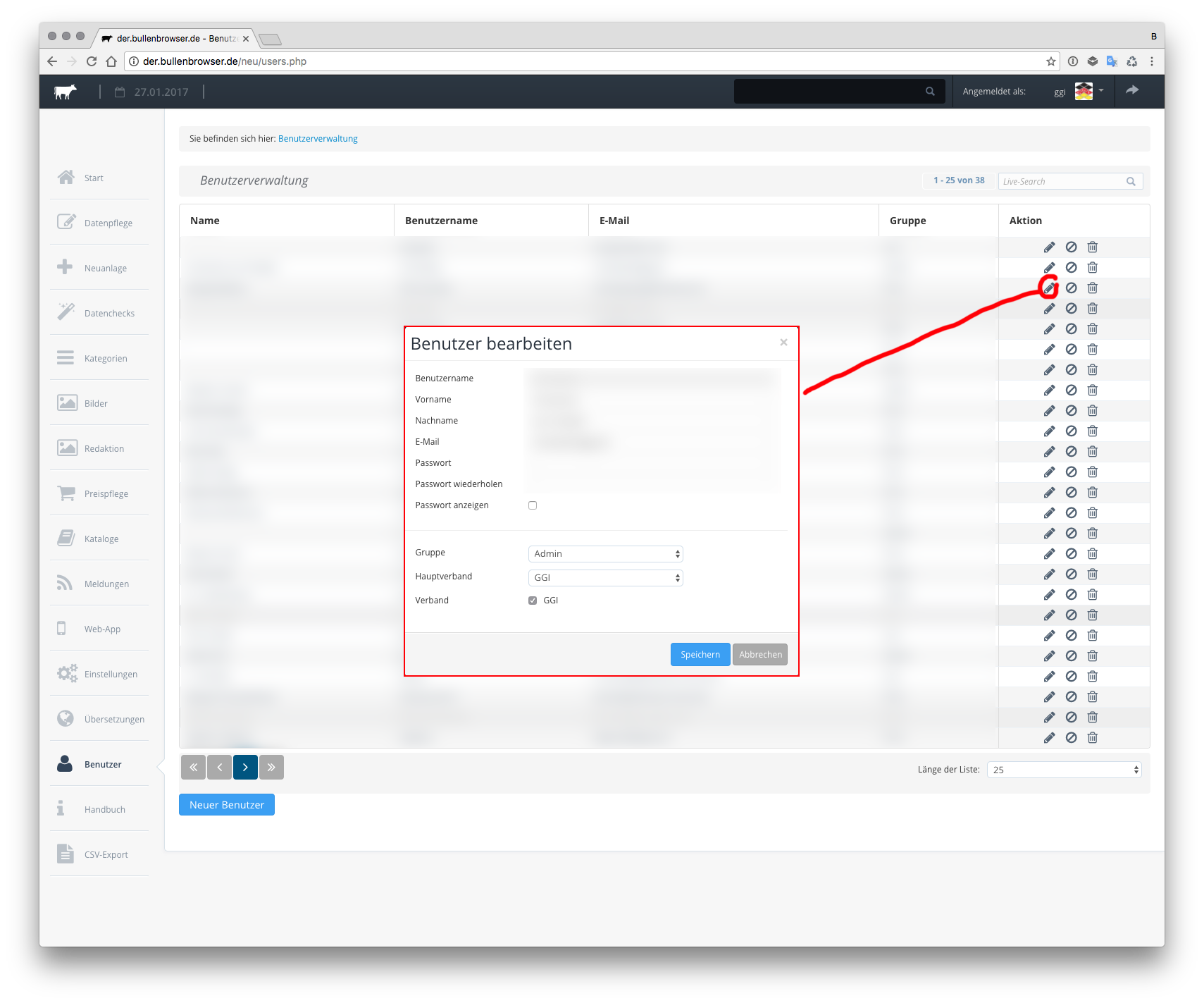This screenshot has height=1003, width=1204.
Task: Open the Hauptverband dropdown
Action: point(605,578)
